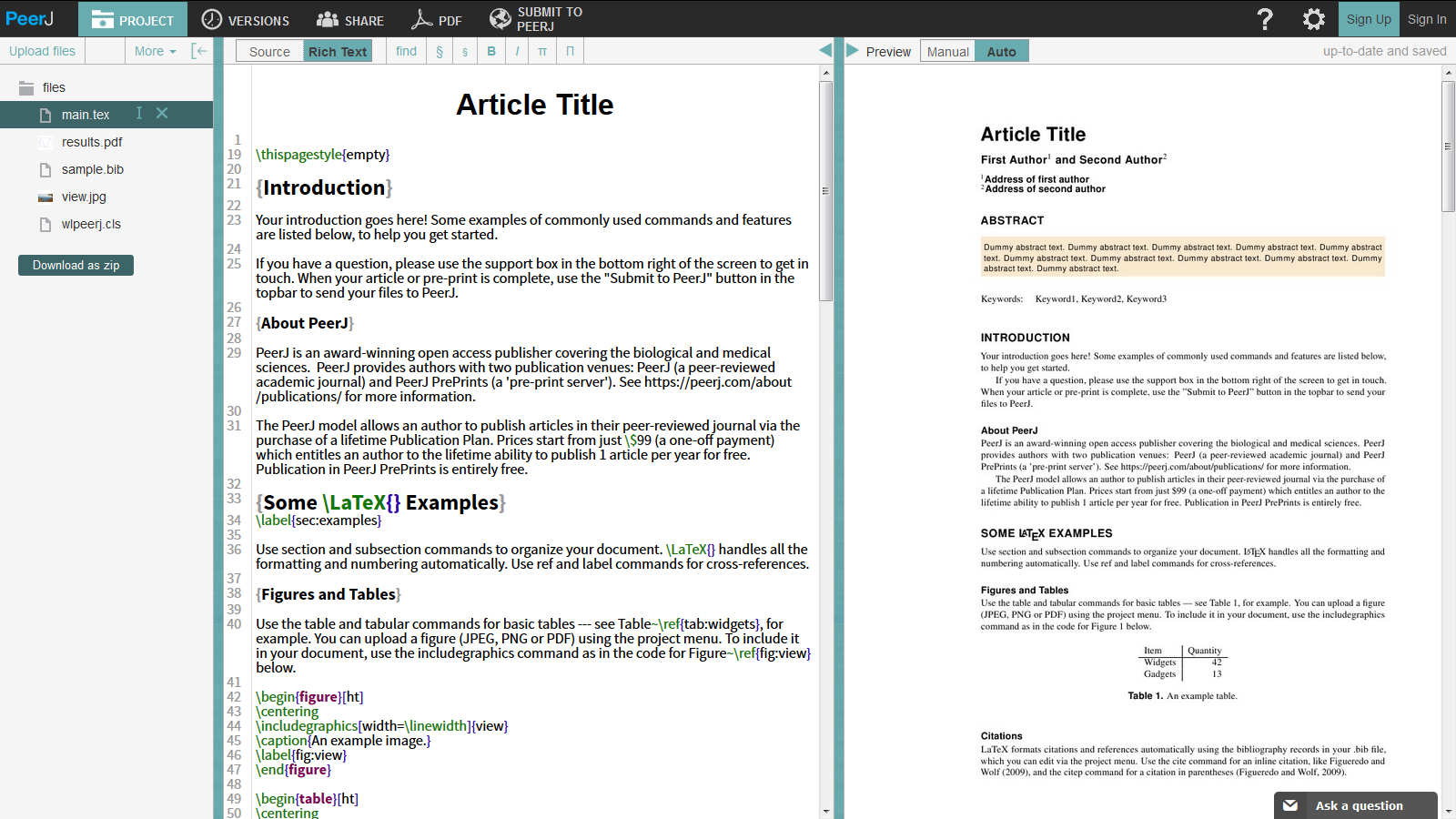Screen dimensions: 1456x819
Task: Collapse the file panel with arrow icon
Action: point(199,51)
